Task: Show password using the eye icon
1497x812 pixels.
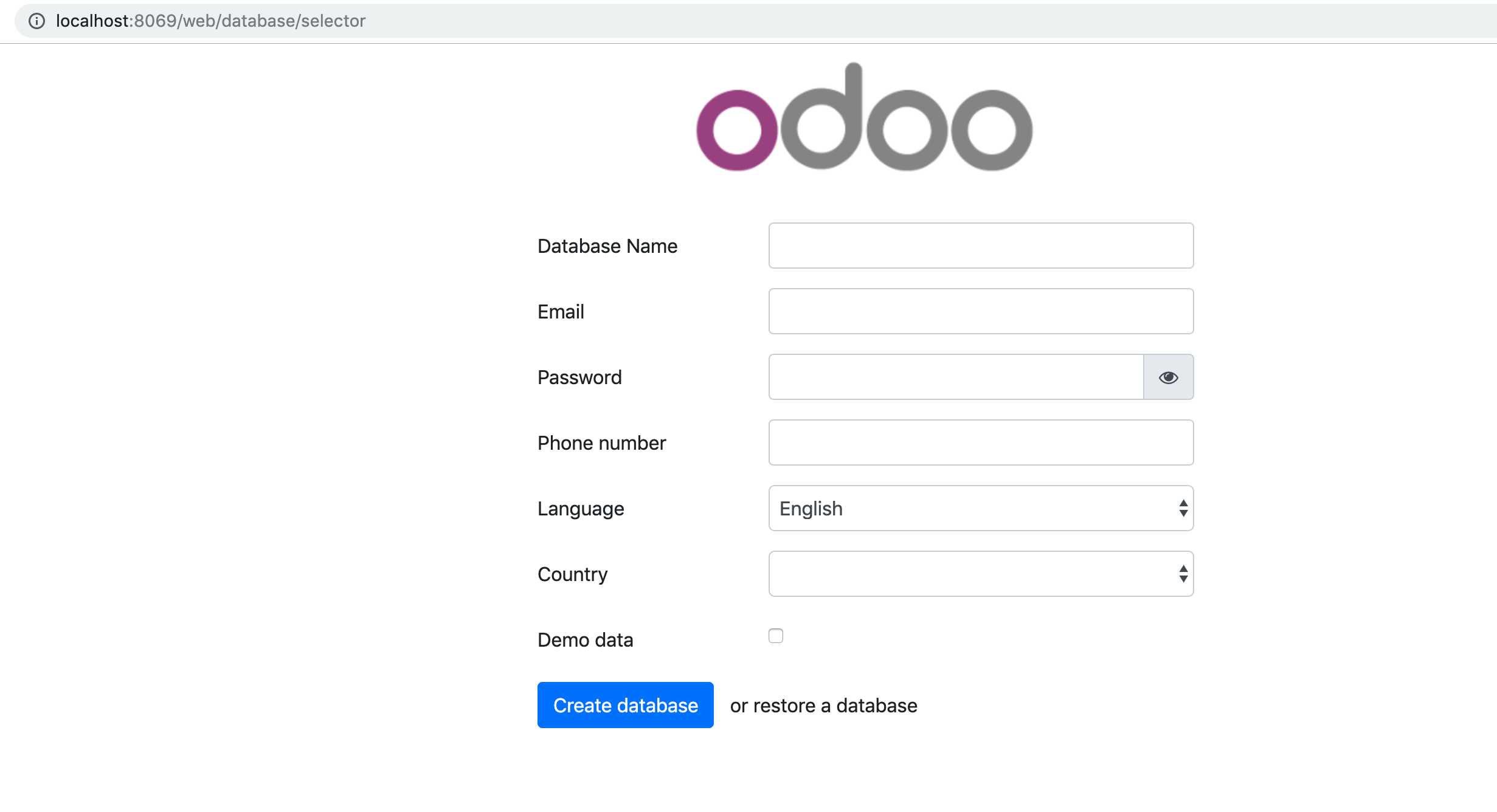Action: pos(1168,377)
